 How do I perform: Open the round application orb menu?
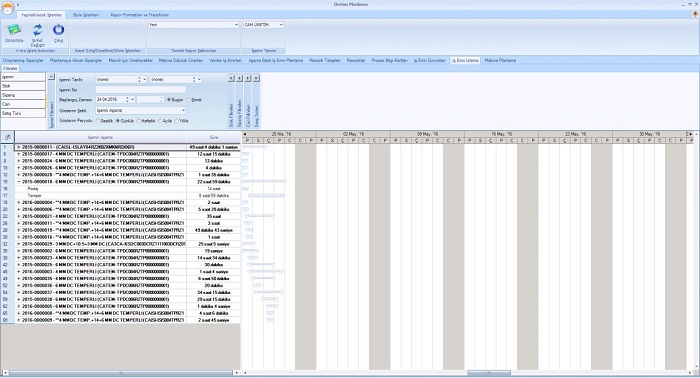[x=8, y=8]
